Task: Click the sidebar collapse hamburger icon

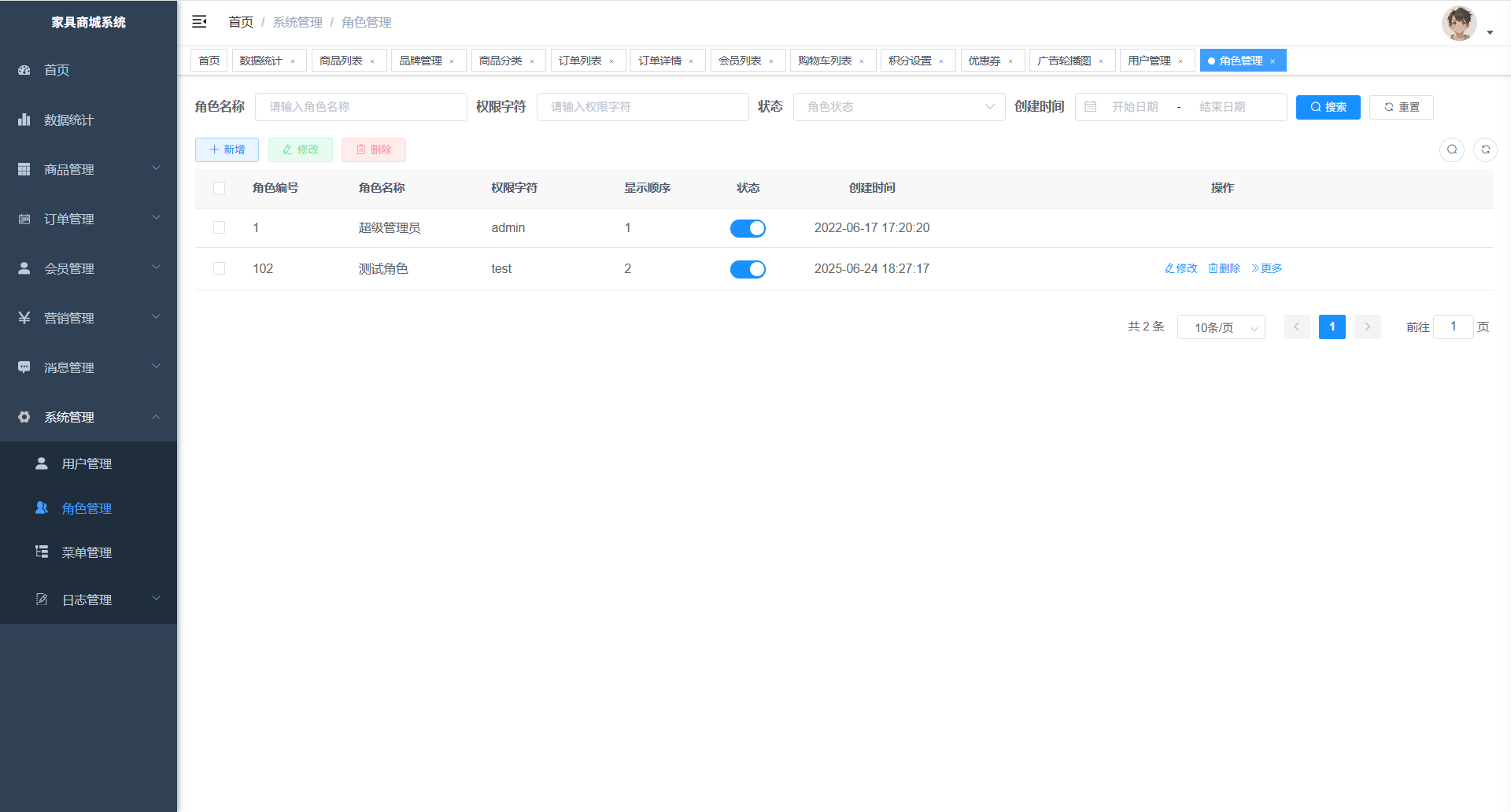Action: coord(199,22)
